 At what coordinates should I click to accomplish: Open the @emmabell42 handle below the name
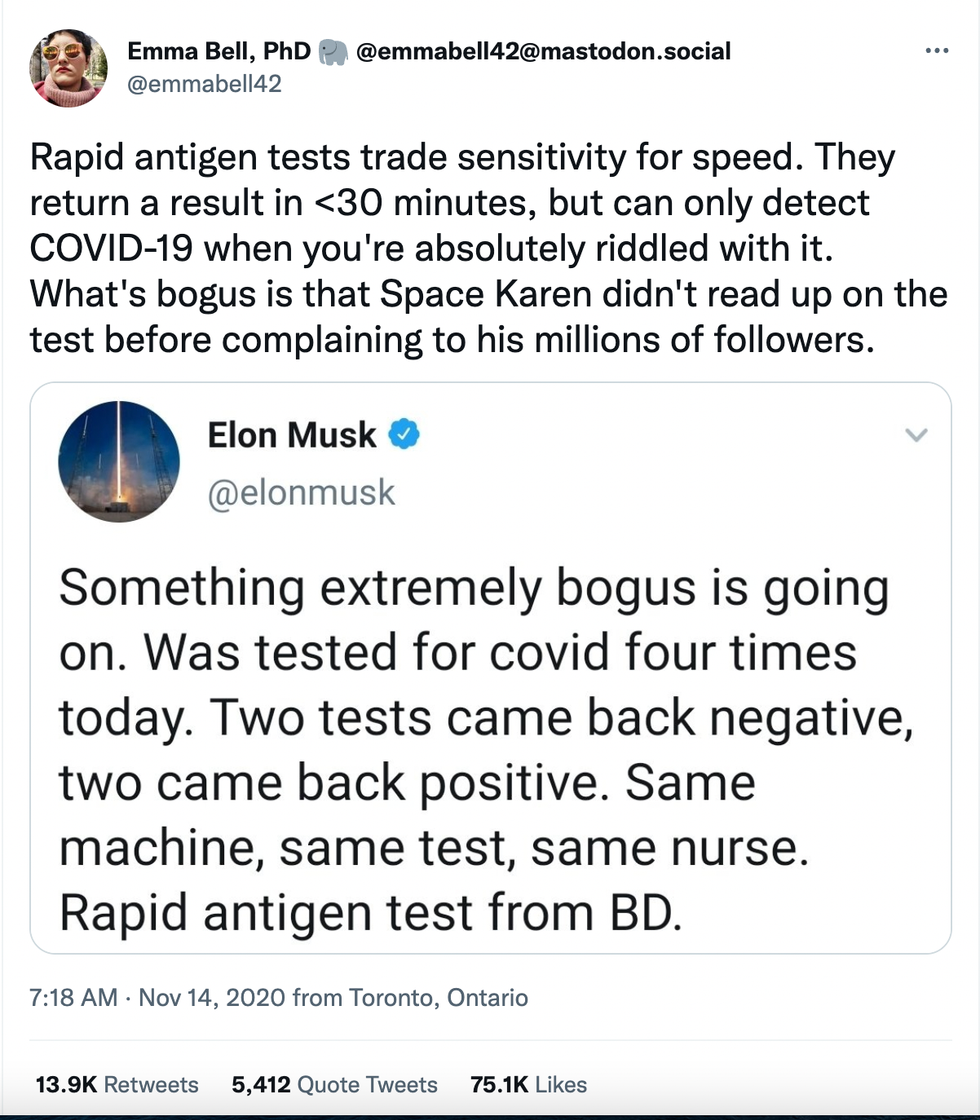204,84
